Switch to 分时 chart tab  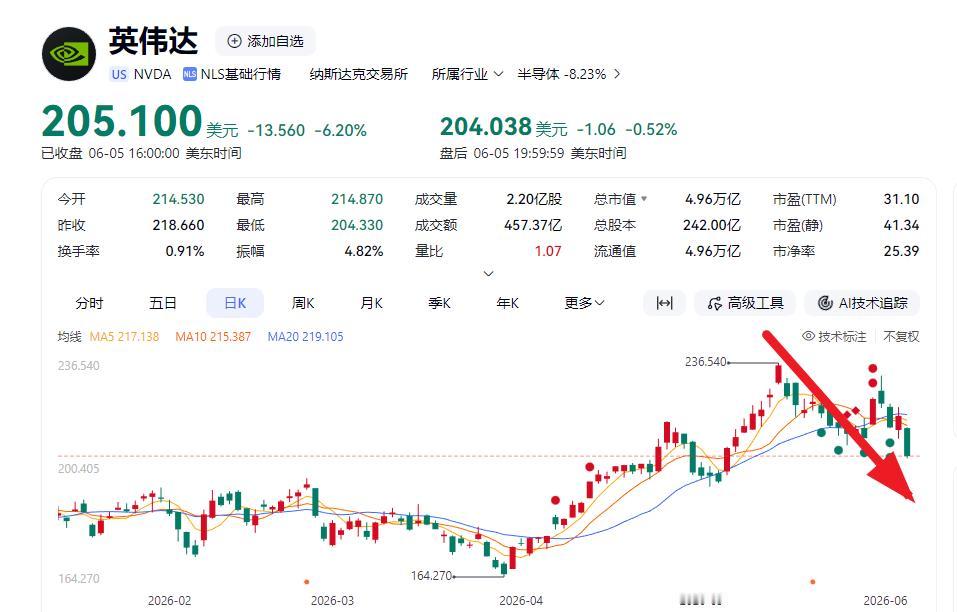[x=89, y=303]
